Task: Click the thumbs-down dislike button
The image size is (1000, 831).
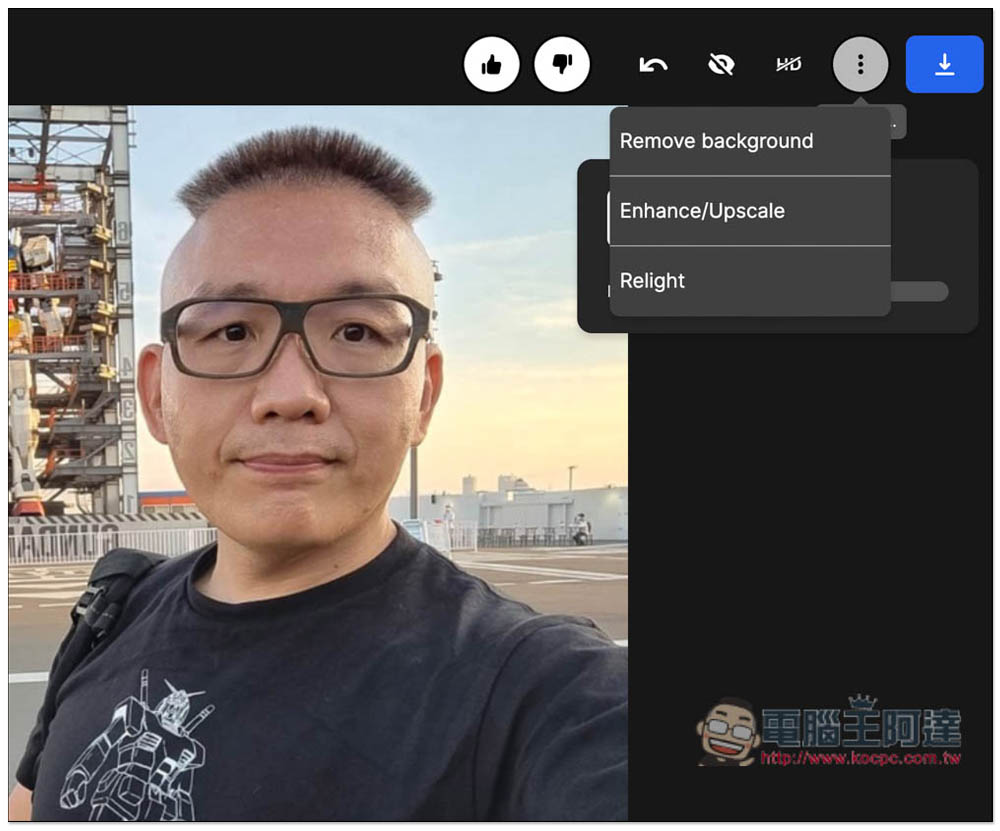Action: click(562, 65)
